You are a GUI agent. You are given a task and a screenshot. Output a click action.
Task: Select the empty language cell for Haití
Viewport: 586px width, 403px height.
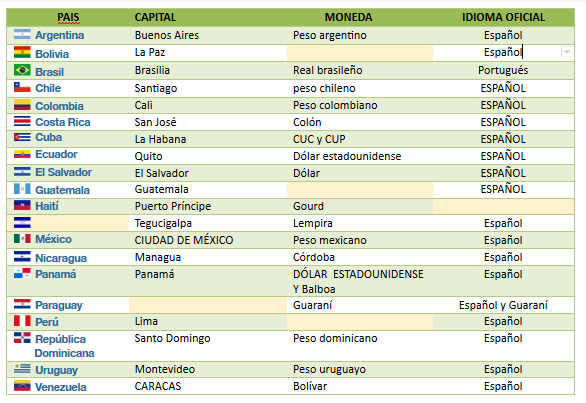(503, 206)
